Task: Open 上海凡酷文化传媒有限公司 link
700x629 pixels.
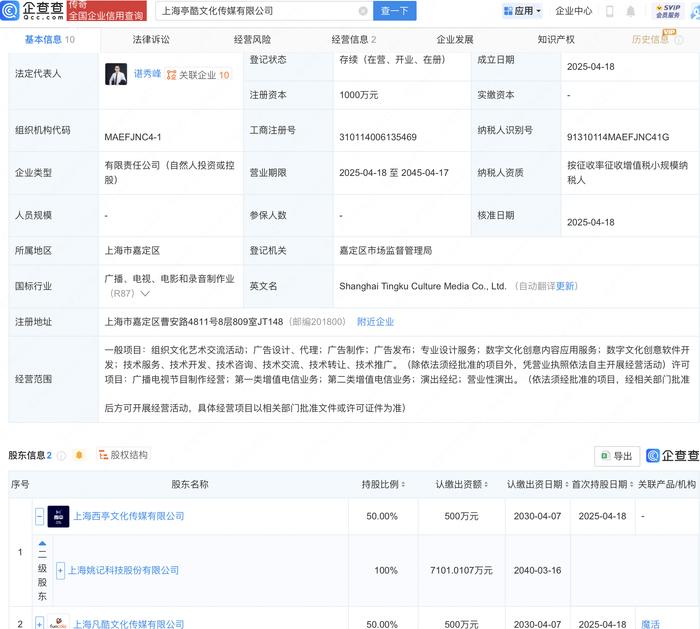Action: [129, 624]
